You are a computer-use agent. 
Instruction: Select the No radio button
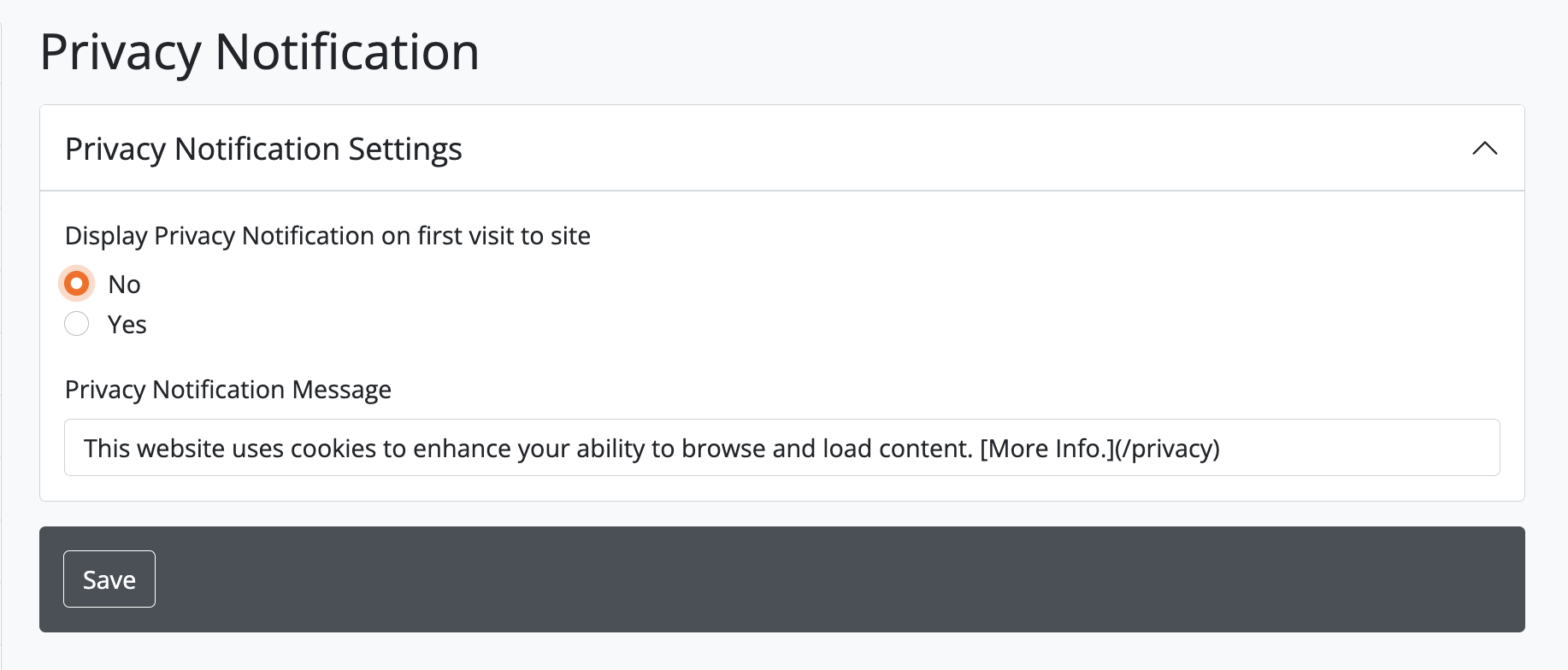pos(77,284)
